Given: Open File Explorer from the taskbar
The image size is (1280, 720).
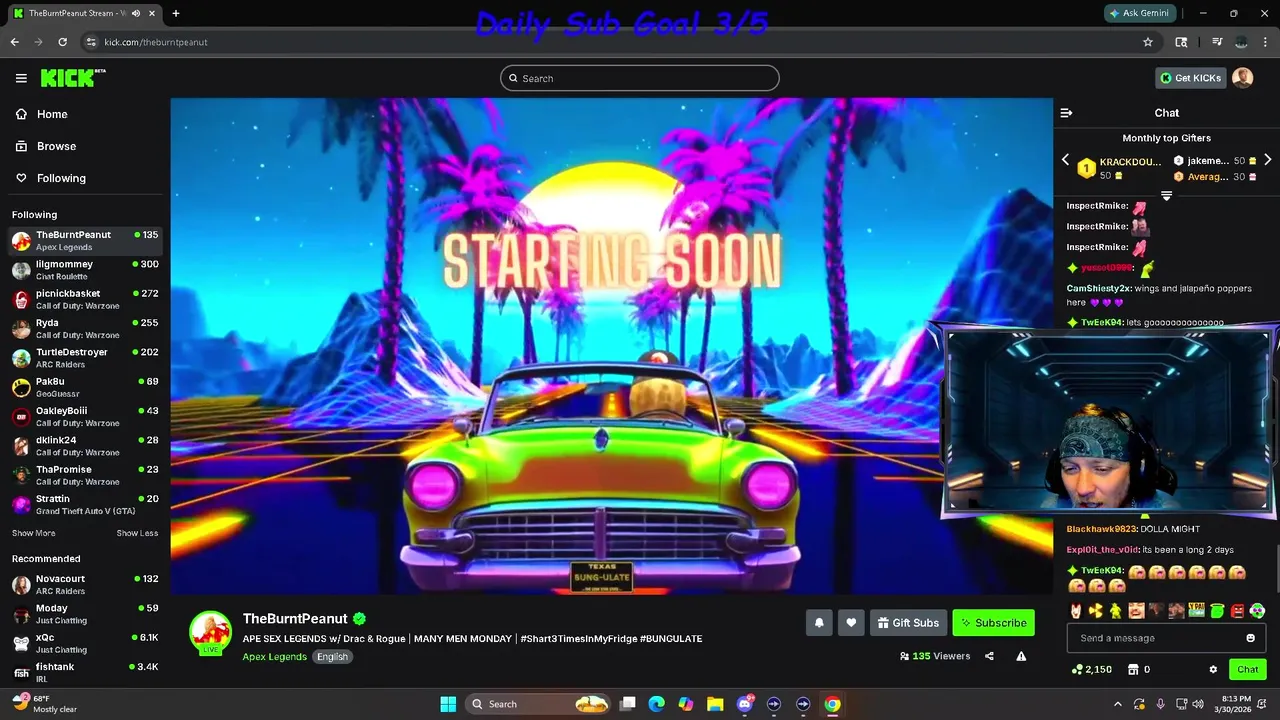Looking at the screenshot, I should [x=715, y=704].
